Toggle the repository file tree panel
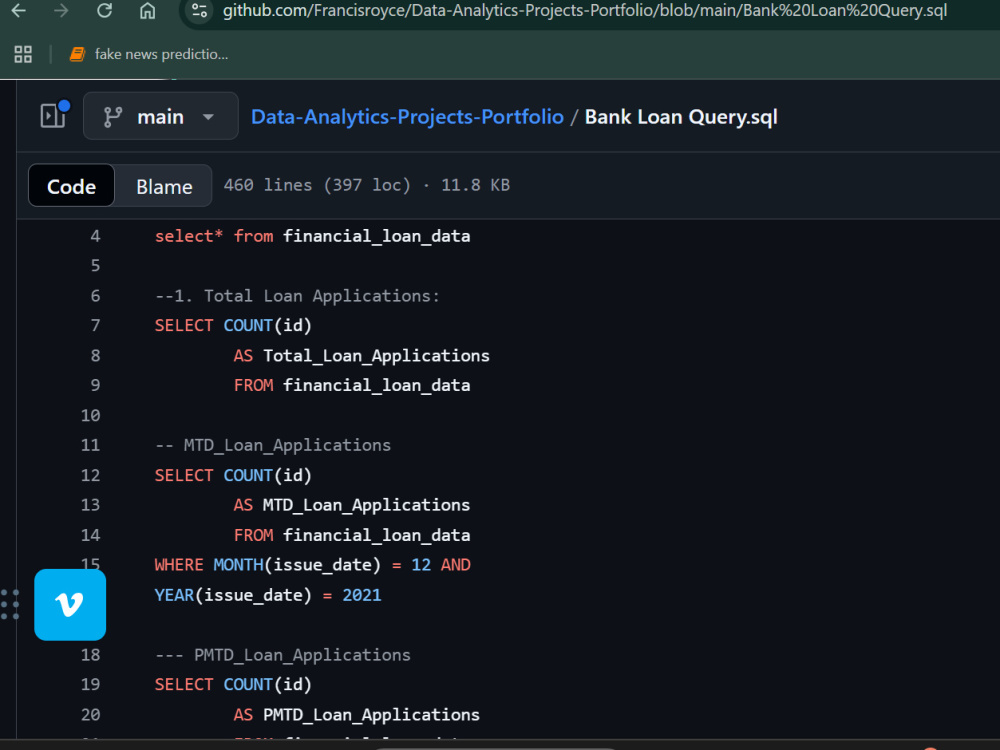Image resolution: width=1000 pixels, height=750 pixels. 51,116
